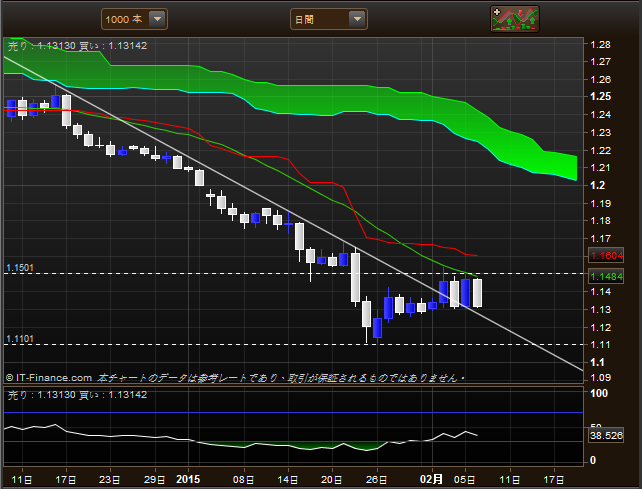Click the green 1.1484 price tag
The image size is (642, 489).
[x=606, y=276]
